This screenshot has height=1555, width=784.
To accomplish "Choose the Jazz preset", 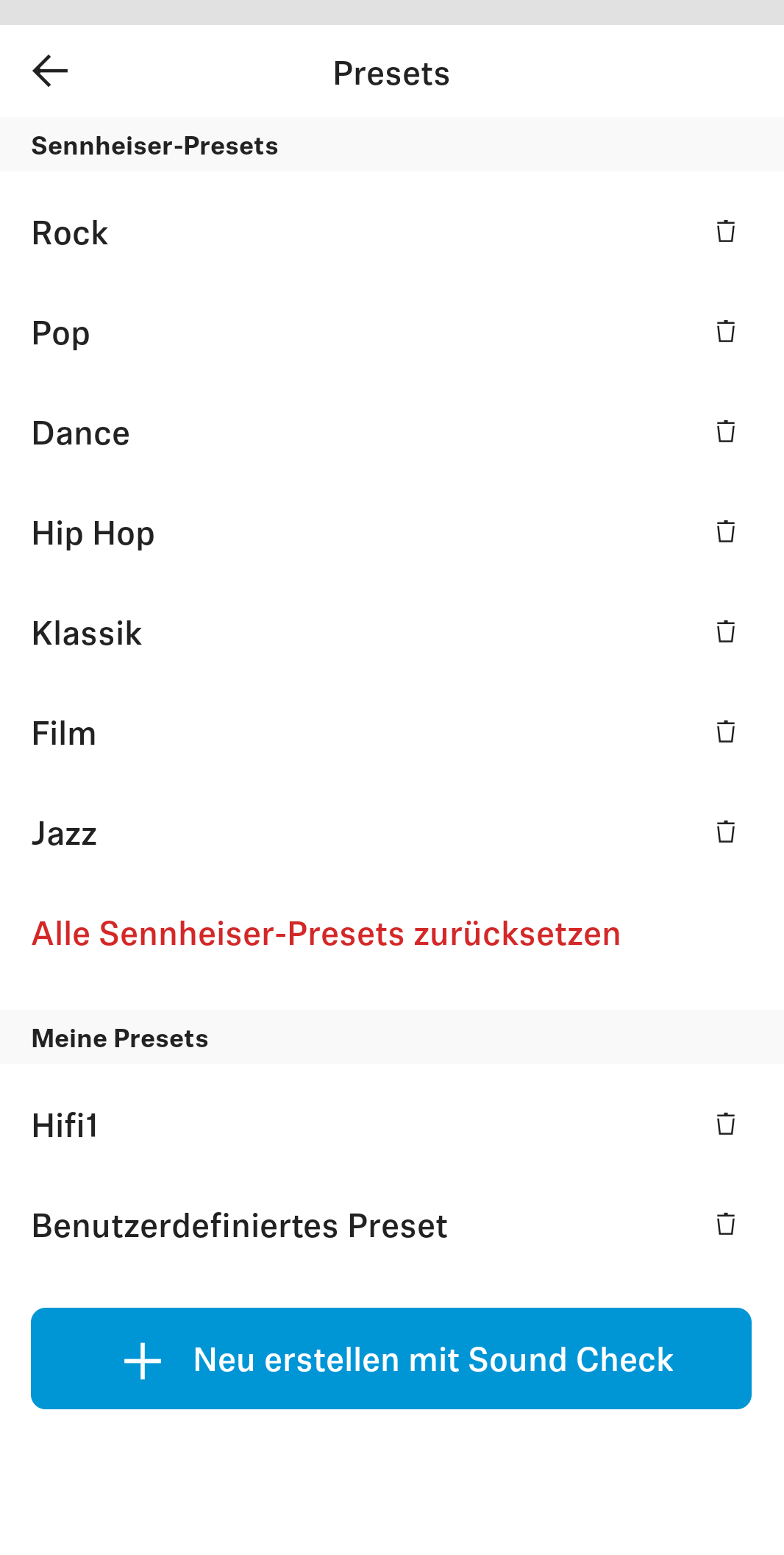I will (65, 834).
